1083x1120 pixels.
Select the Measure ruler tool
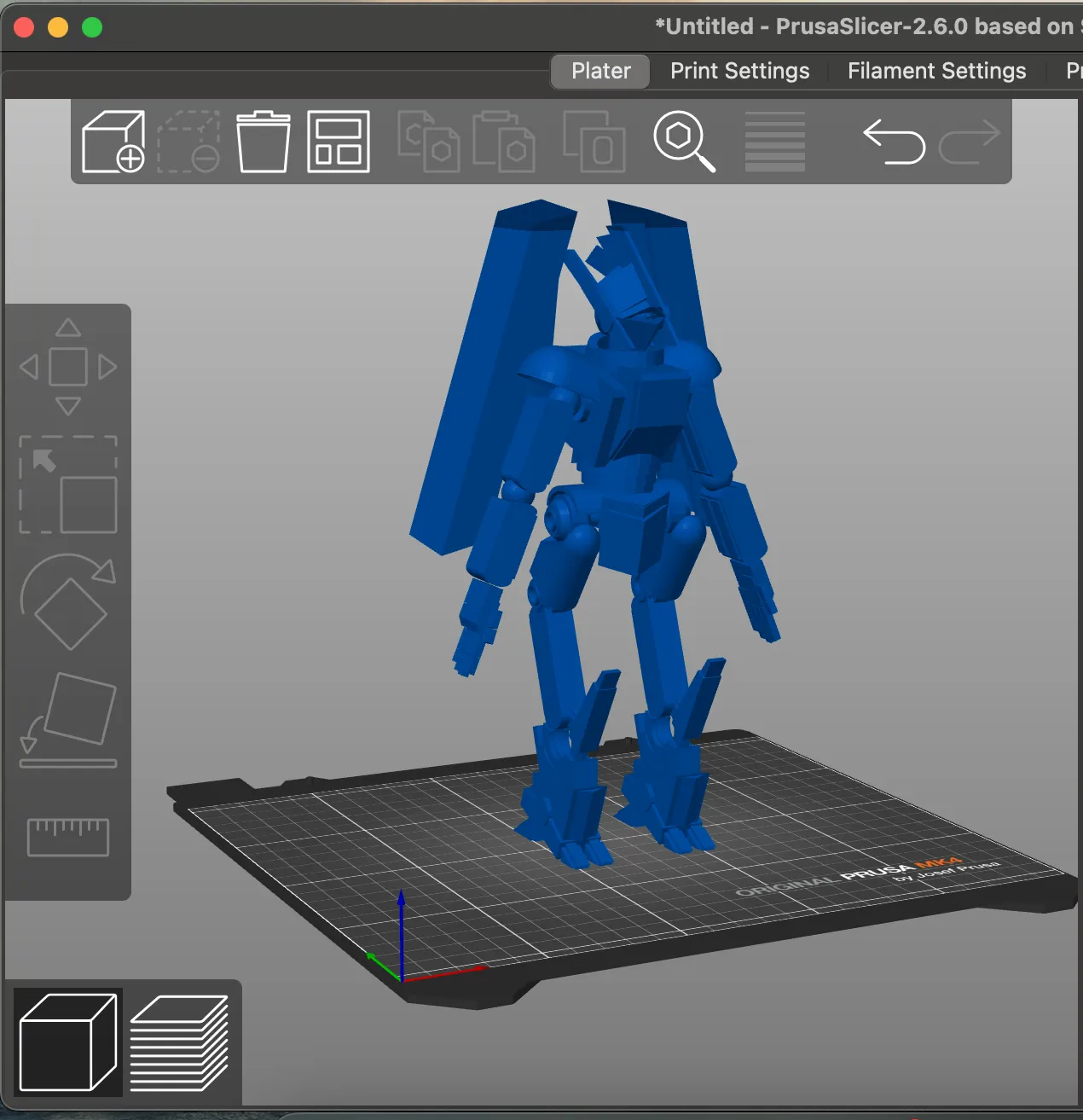click(68, 837)
